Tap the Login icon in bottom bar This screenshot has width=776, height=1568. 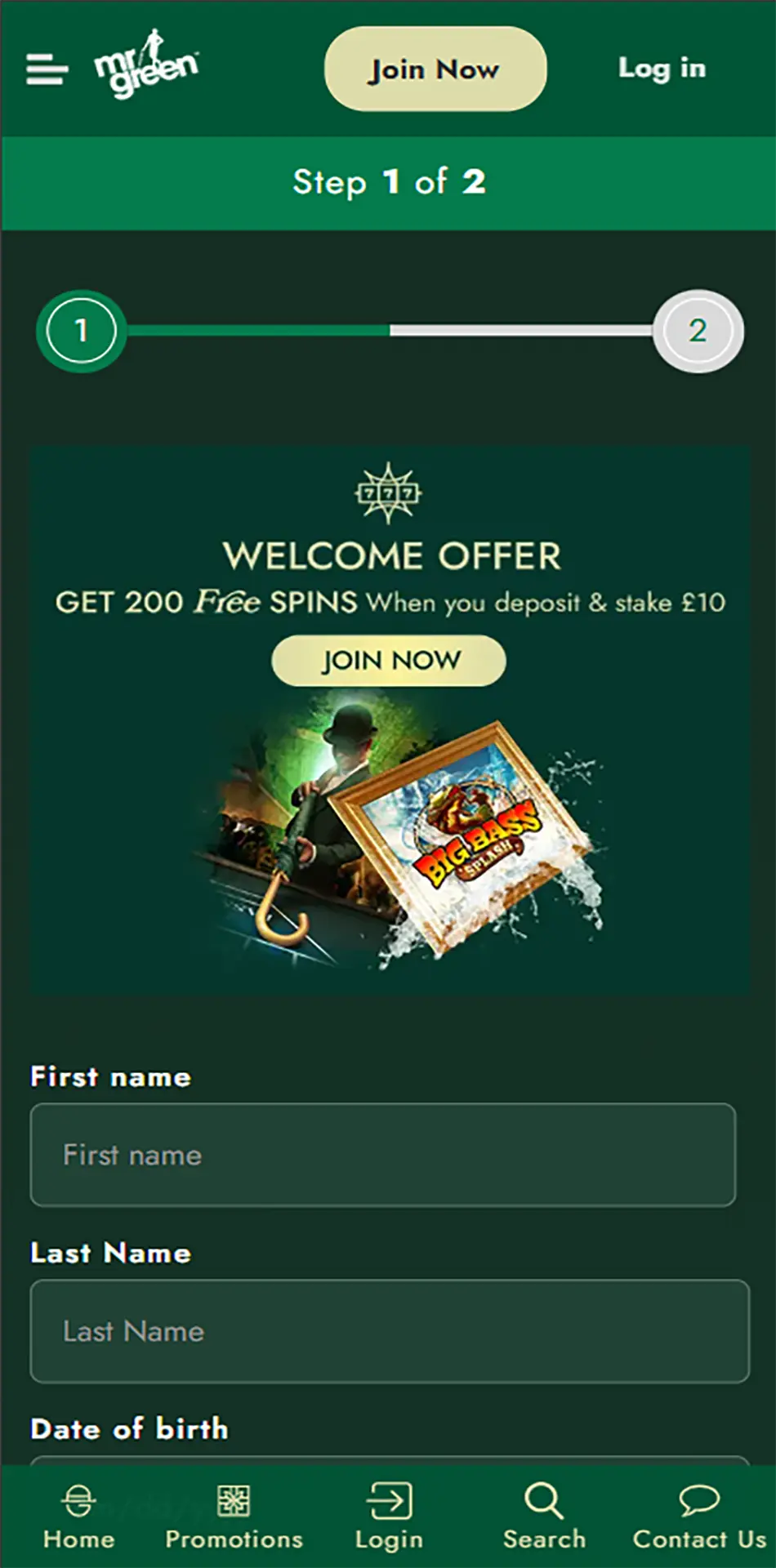click(x=389, y=1501)
